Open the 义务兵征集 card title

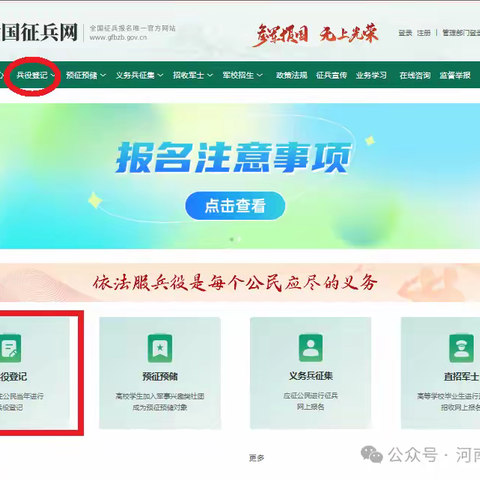[311, 376]
